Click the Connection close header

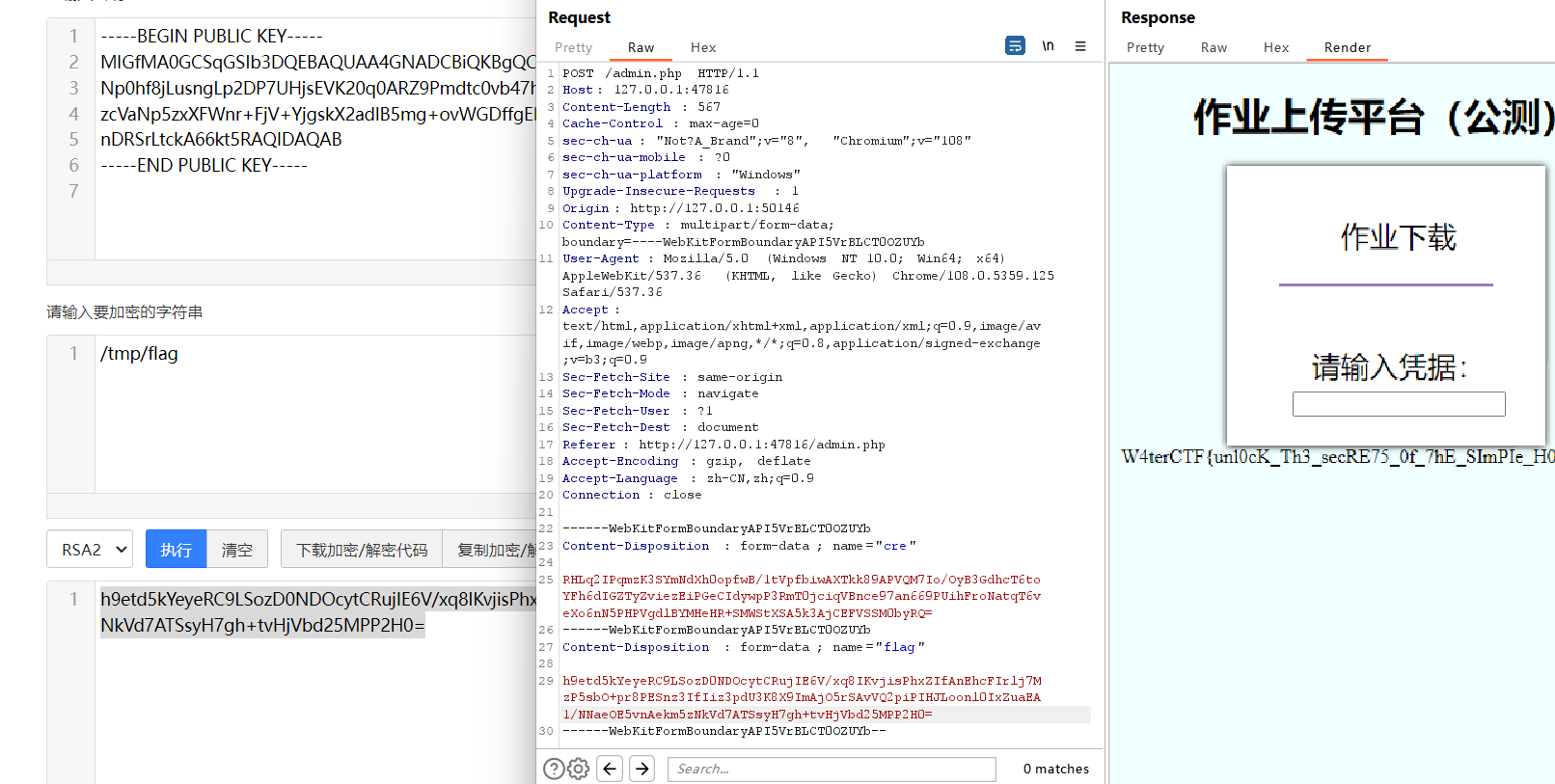coord(632,495)
